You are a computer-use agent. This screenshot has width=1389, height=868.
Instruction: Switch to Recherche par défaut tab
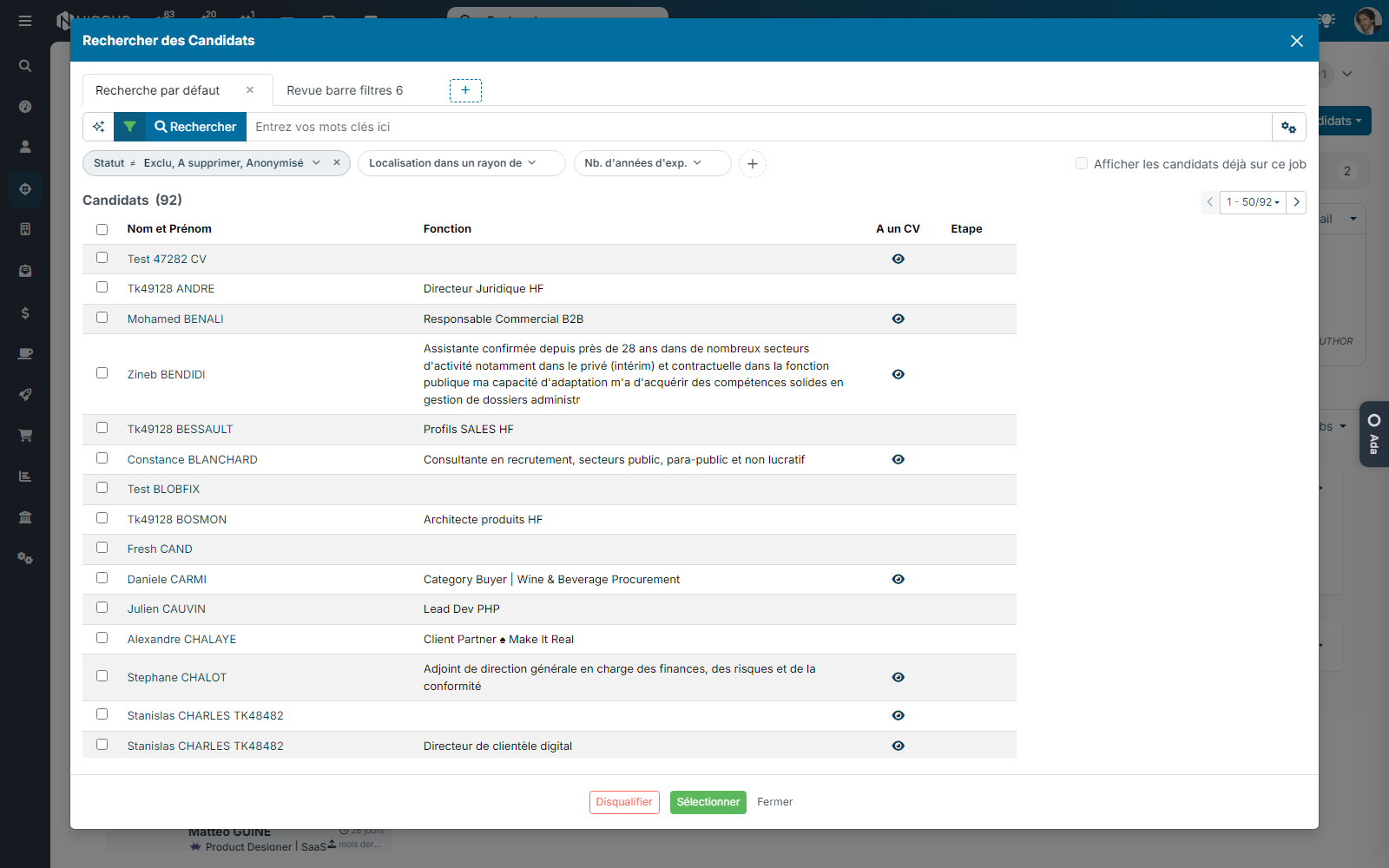click(157, 90)
